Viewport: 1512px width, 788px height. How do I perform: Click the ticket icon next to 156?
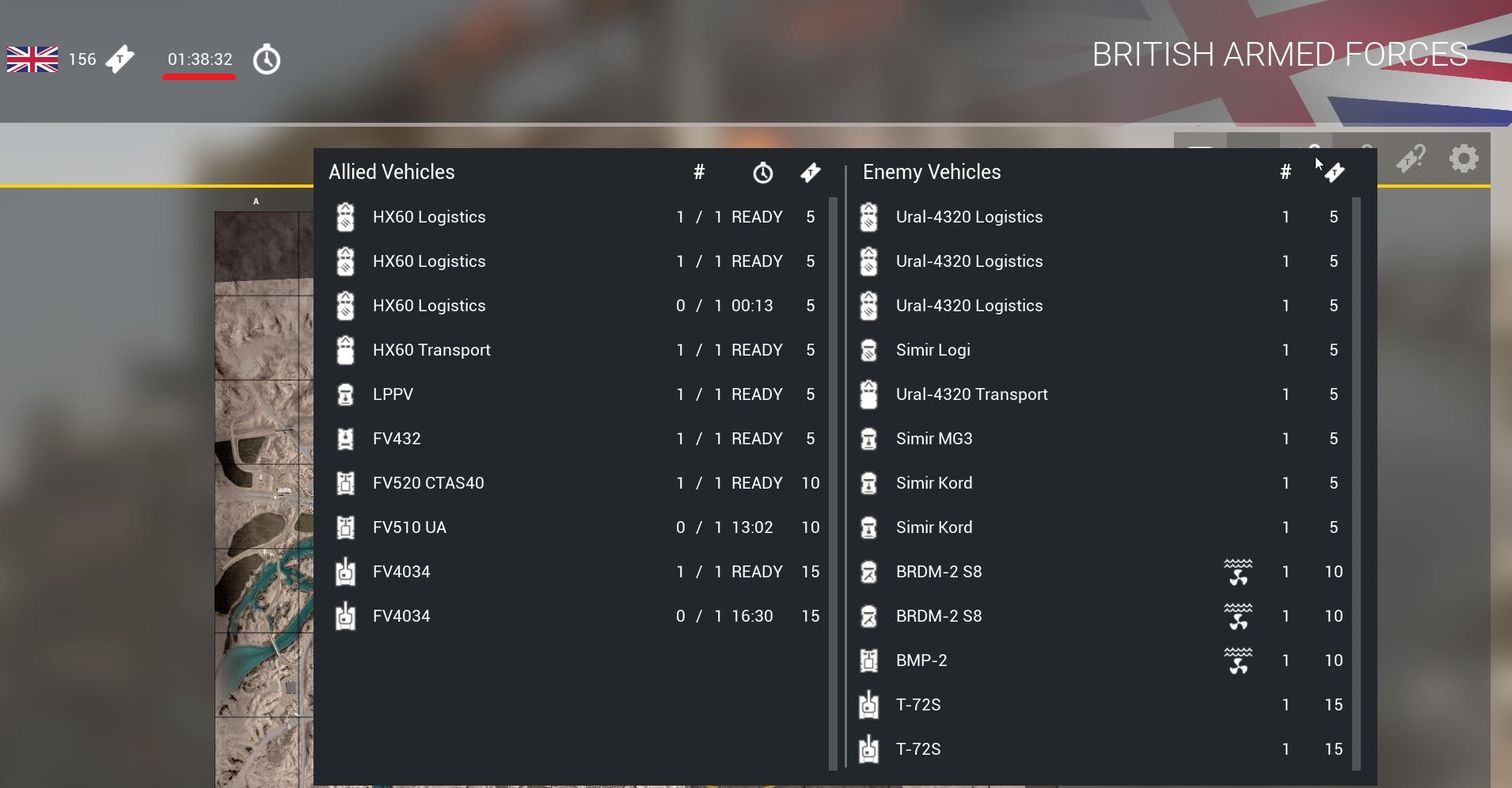click(120, 59)
